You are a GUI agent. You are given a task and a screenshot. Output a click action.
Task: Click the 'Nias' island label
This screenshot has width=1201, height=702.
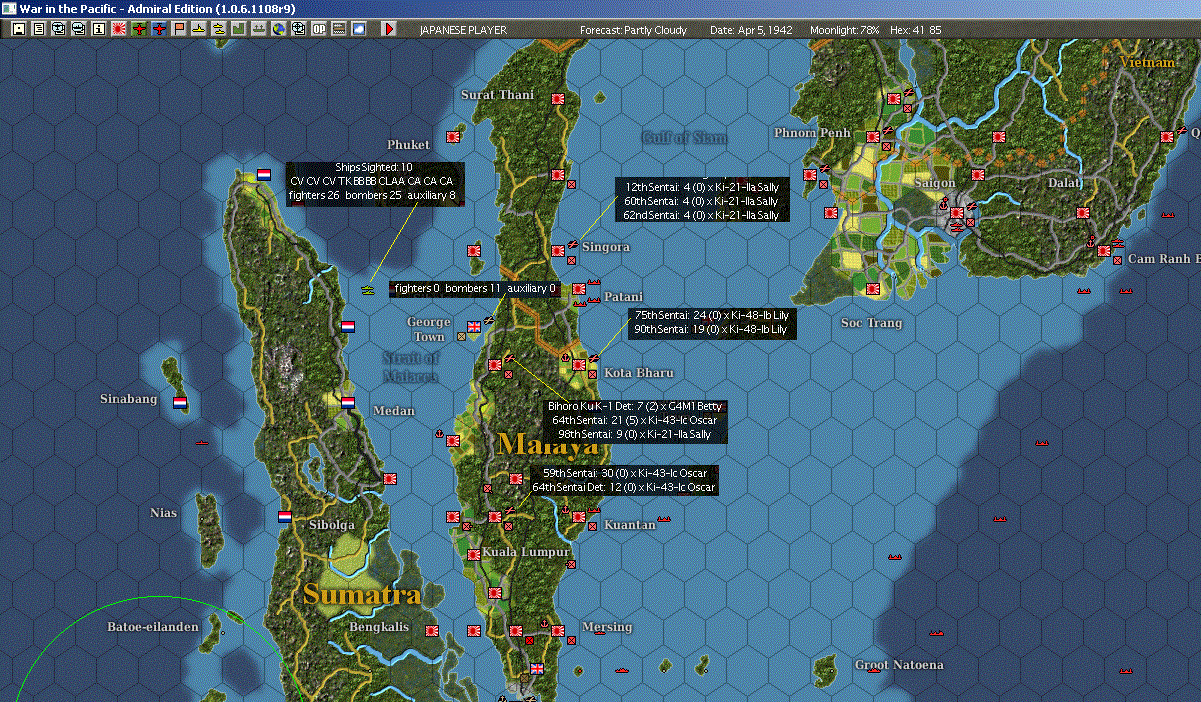point(163,513)
